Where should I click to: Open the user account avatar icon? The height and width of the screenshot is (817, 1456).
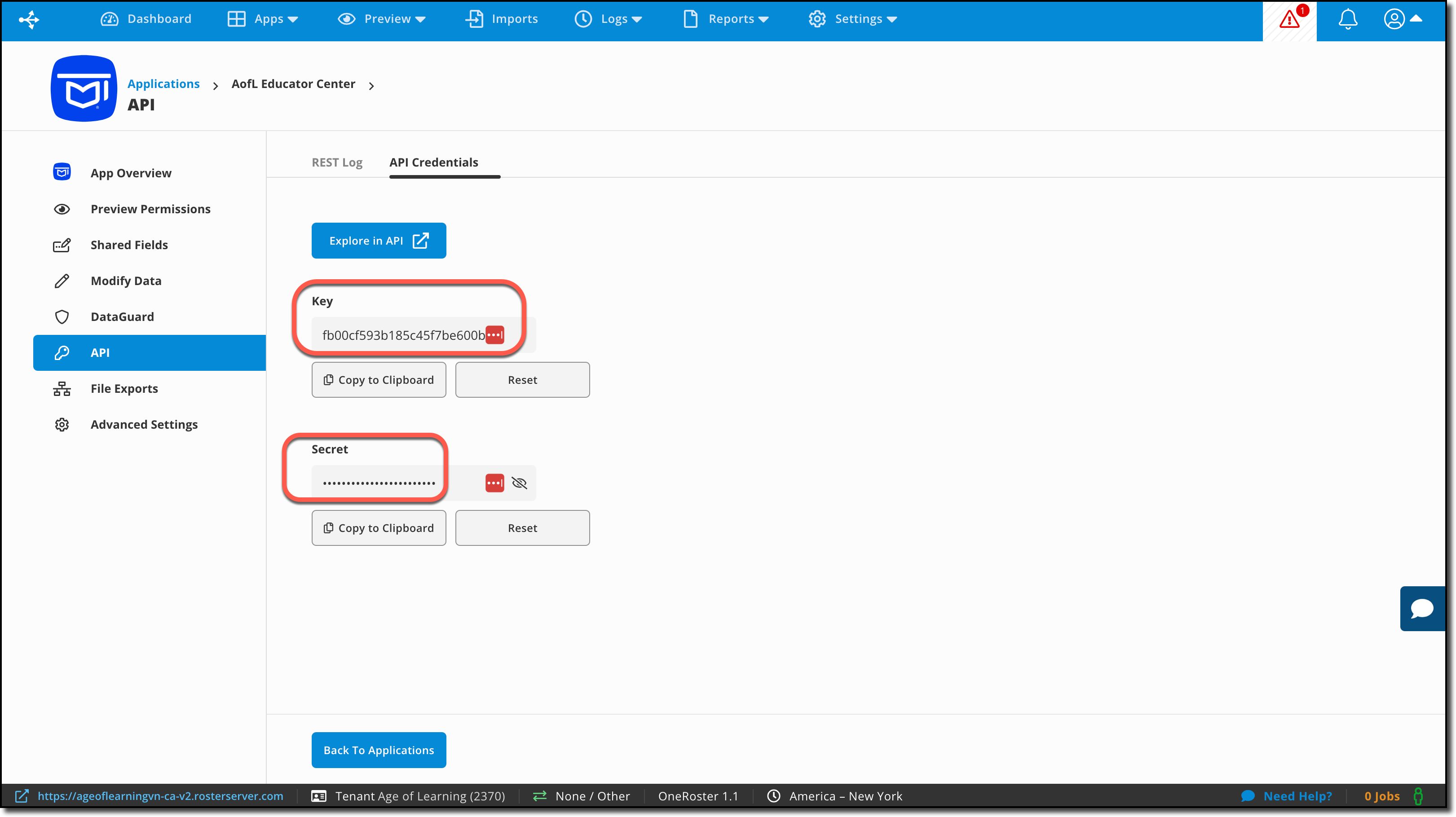[x=1394, y=19]
